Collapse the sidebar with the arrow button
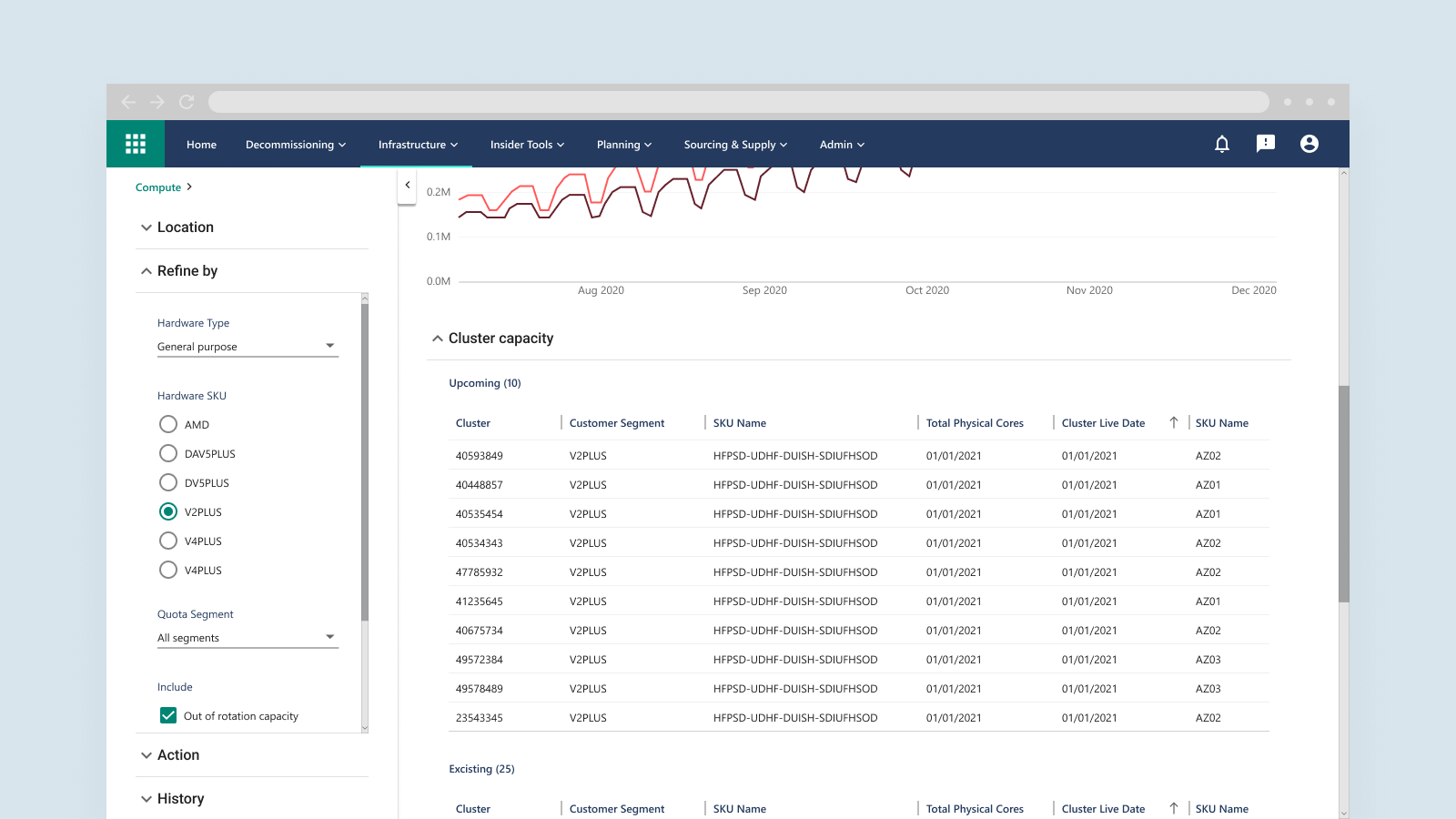 (x=408, y=185)
